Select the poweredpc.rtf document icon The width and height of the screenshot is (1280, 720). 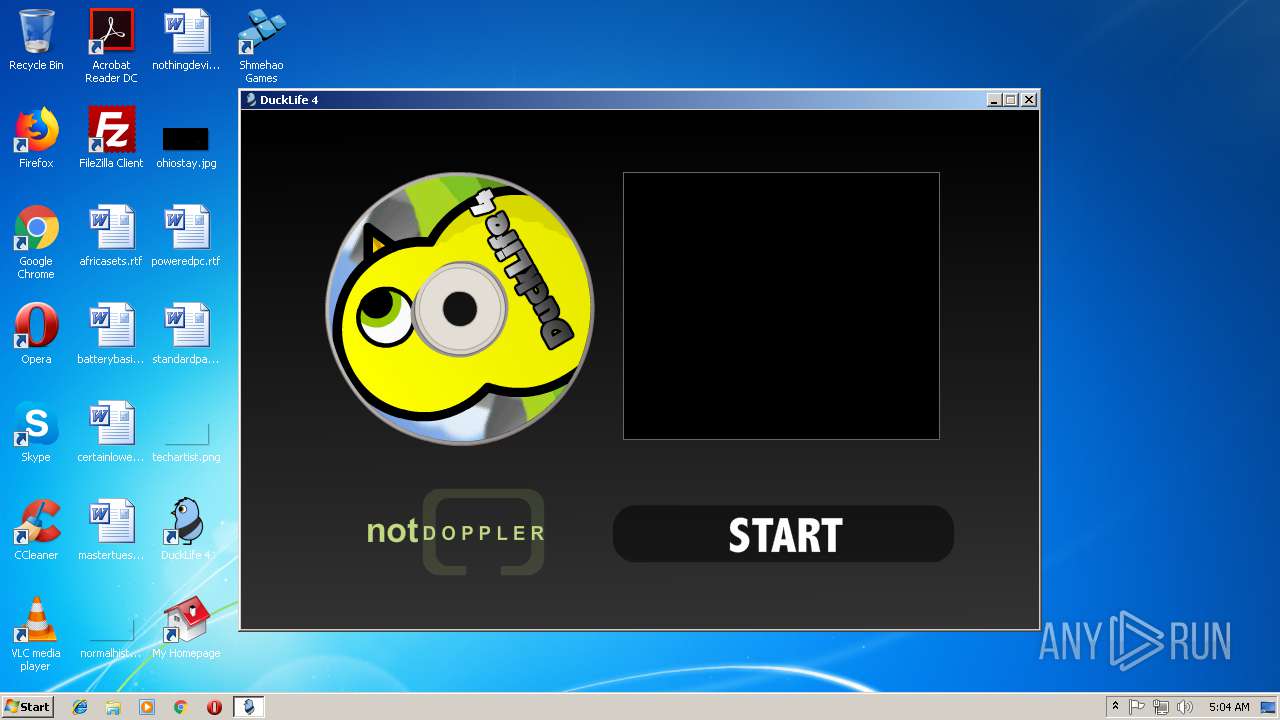(186, 236)
